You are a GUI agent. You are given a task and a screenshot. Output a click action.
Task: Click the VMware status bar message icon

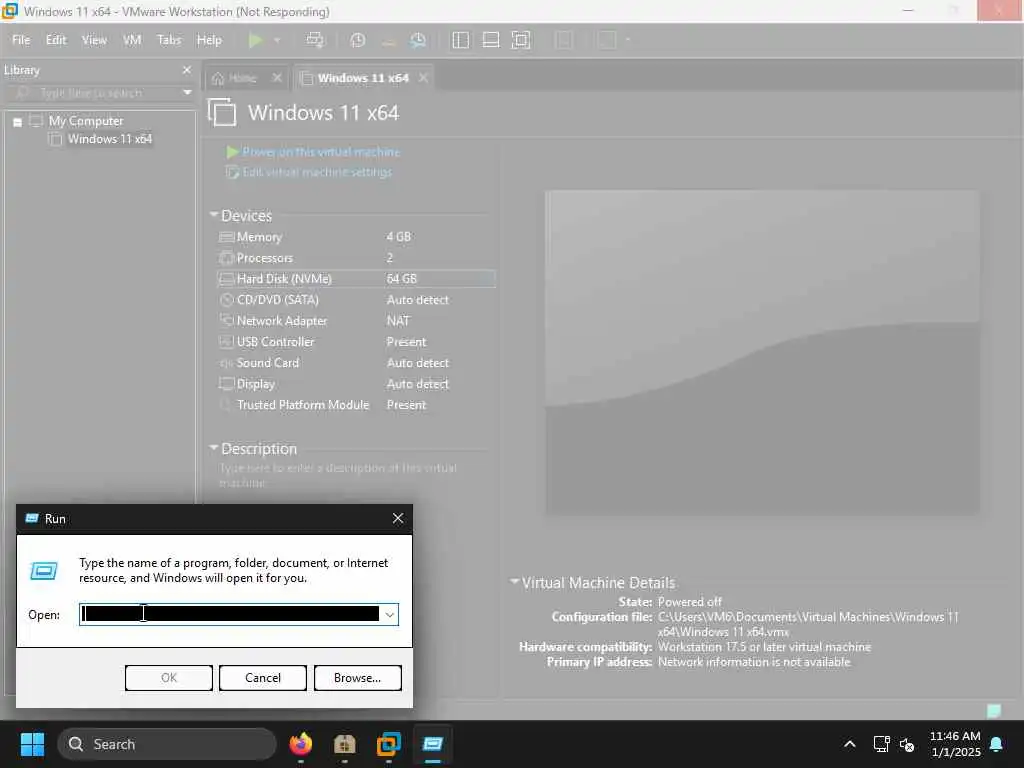pos(993,711)
